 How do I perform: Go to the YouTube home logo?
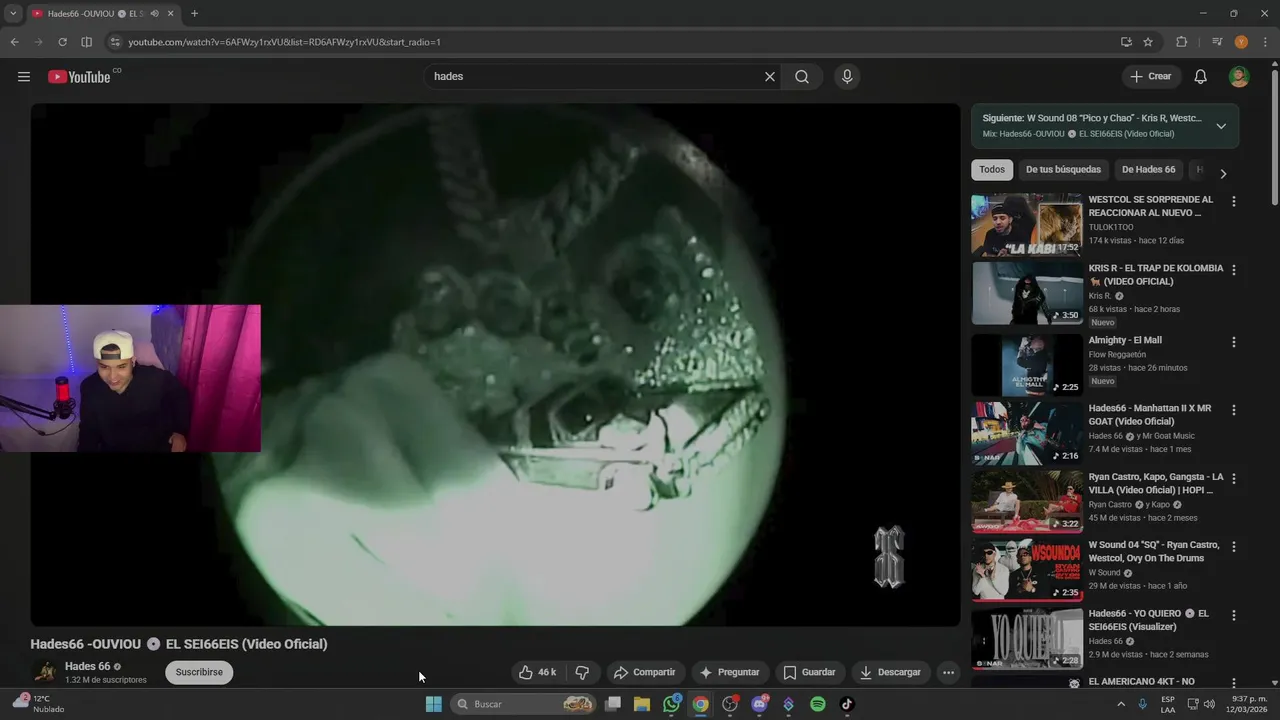(x=79, y=77)
